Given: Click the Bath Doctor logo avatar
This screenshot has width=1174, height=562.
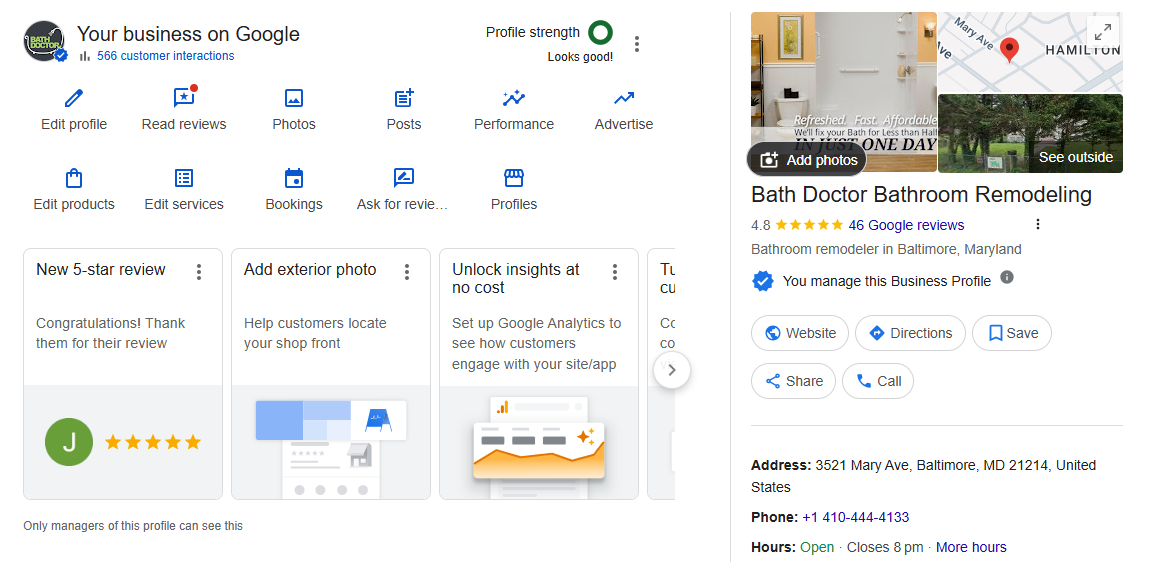Looking at the screenshot, I should [x=44, y=41].
